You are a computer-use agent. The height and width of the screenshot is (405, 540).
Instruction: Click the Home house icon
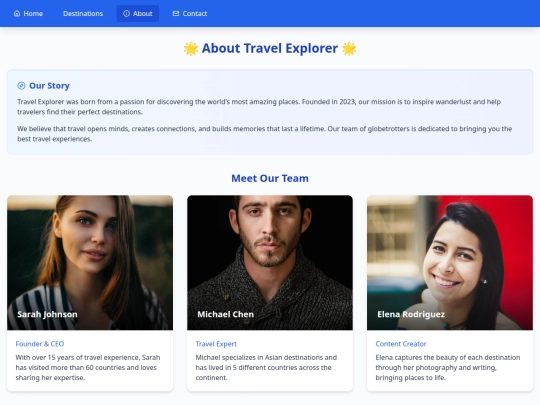[17, 13]
